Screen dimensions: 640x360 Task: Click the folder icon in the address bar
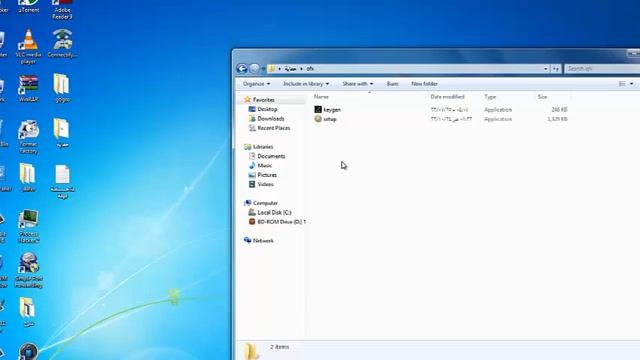coord(272,69)
